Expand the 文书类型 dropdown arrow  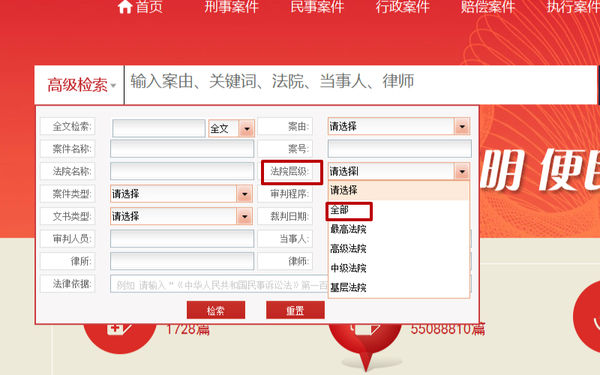pyautogui.click(x=245, y=216)
